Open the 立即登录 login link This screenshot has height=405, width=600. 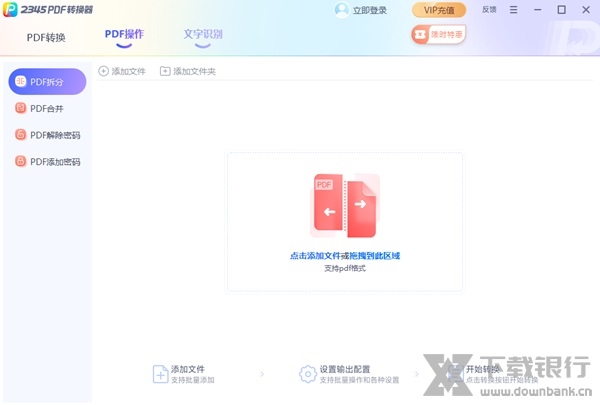[x=370, y=10]
